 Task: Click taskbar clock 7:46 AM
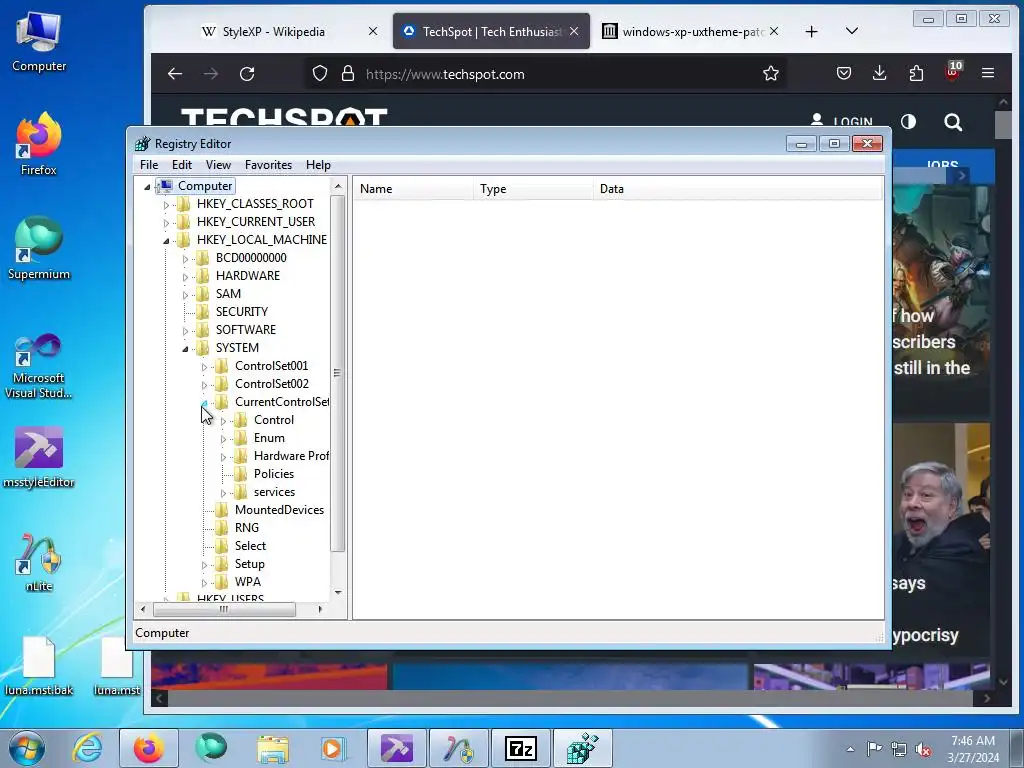pos(972,741)
